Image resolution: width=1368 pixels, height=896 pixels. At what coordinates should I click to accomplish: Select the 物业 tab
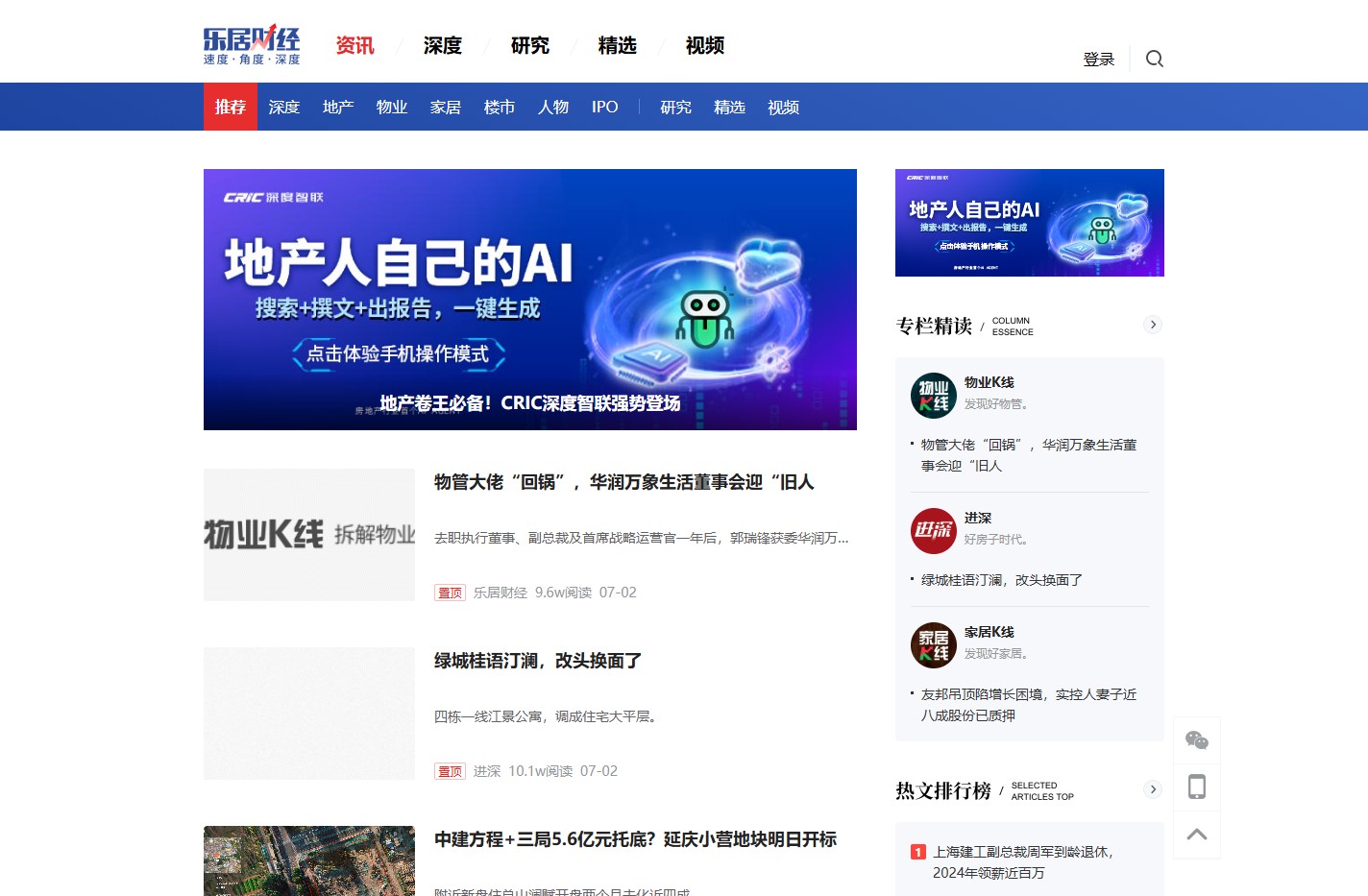(392, 107)
